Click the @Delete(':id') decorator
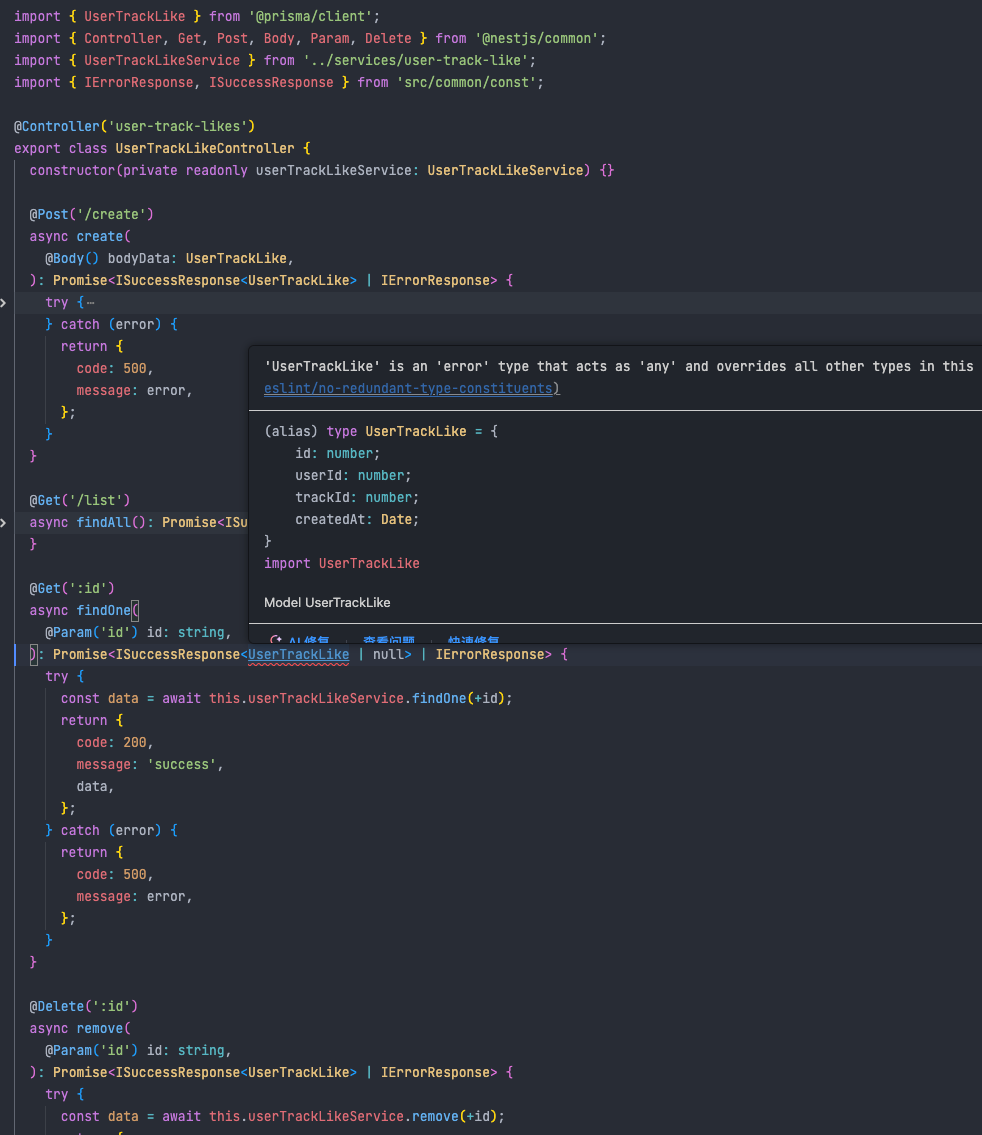 point(83,1006)
